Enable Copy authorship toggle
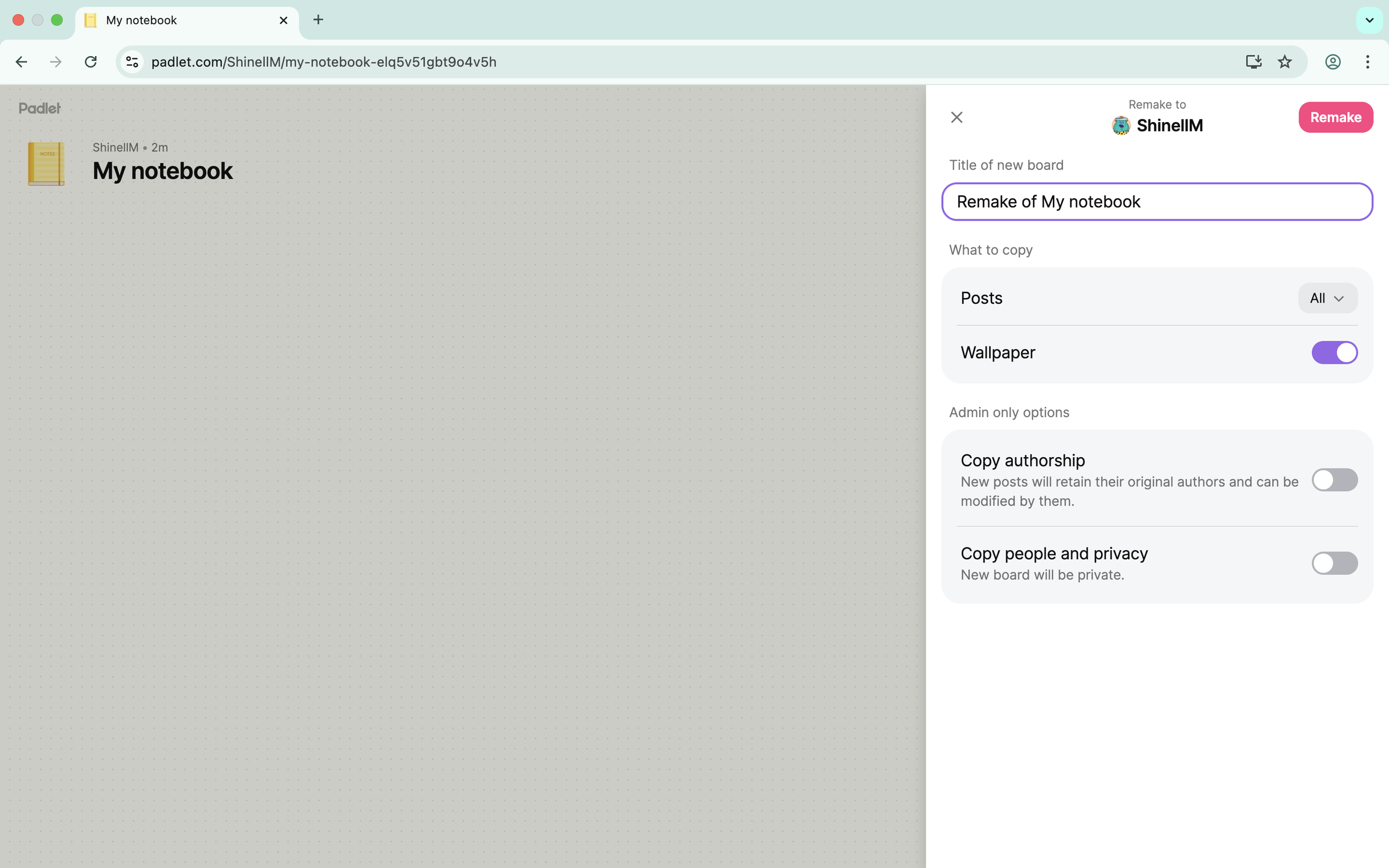Screen dimensions: 1389x868 (1334, 480)
